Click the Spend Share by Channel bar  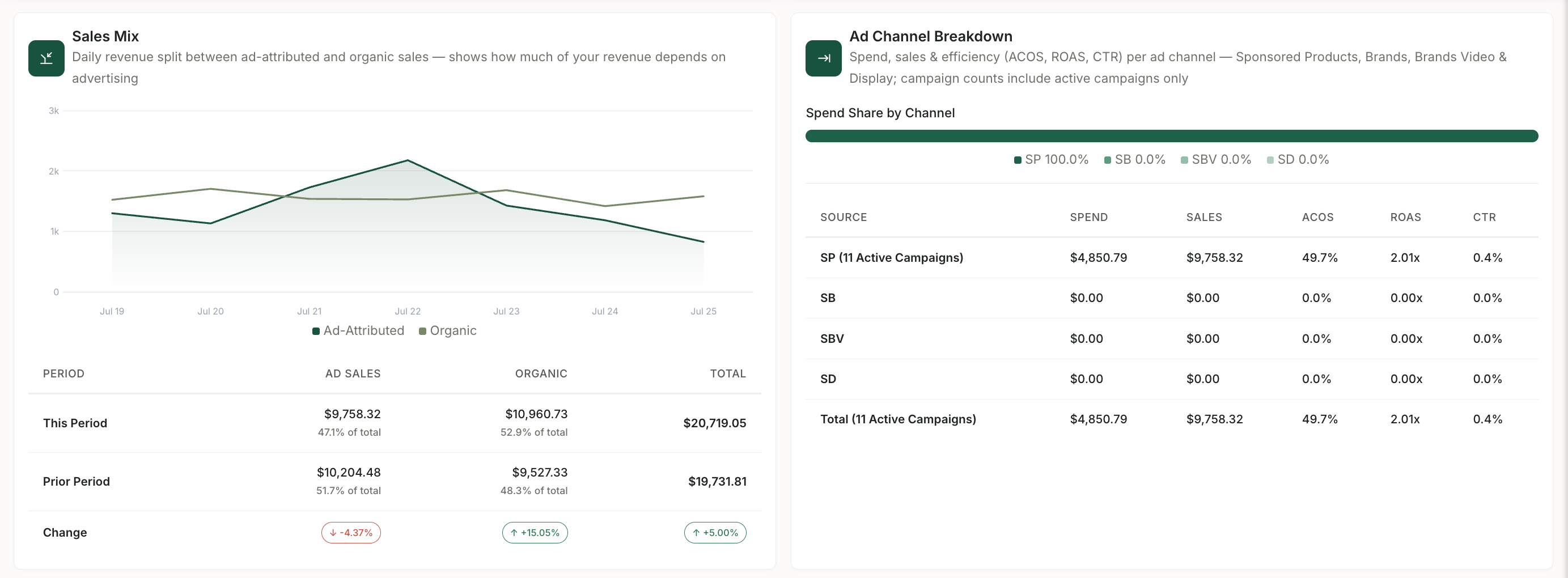click(x=1172, y=135)
